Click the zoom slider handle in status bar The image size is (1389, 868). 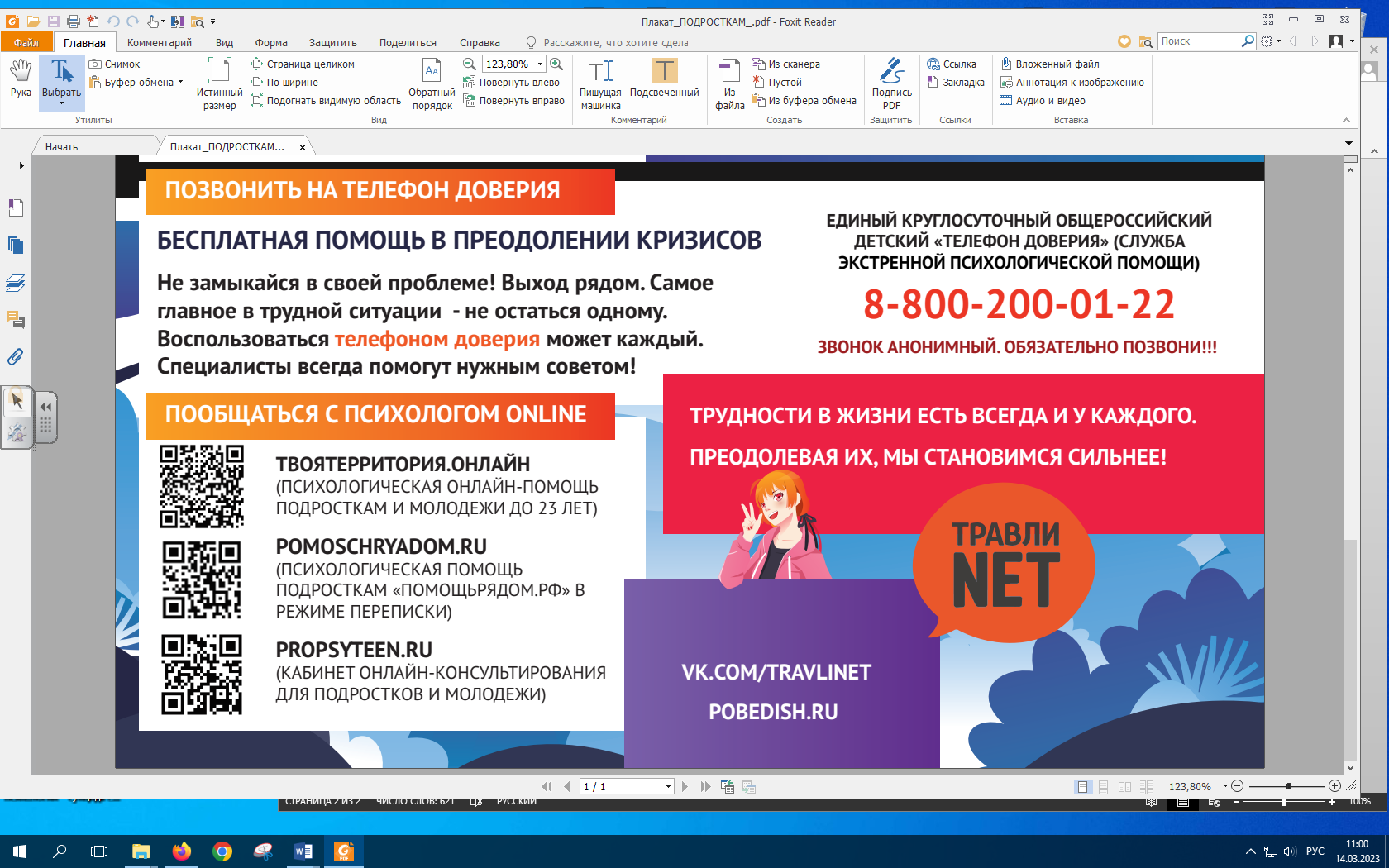pyautogui.click(x=1288, y=786)
